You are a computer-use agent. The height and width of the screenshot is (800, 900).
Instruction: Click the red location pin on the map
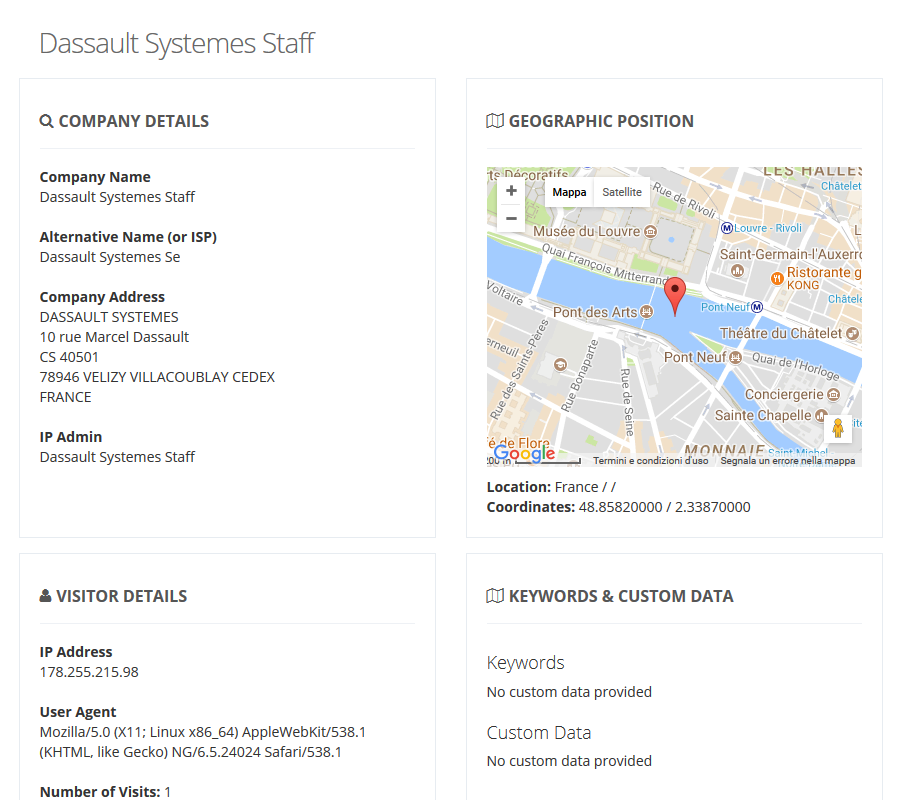pos(675,296)
